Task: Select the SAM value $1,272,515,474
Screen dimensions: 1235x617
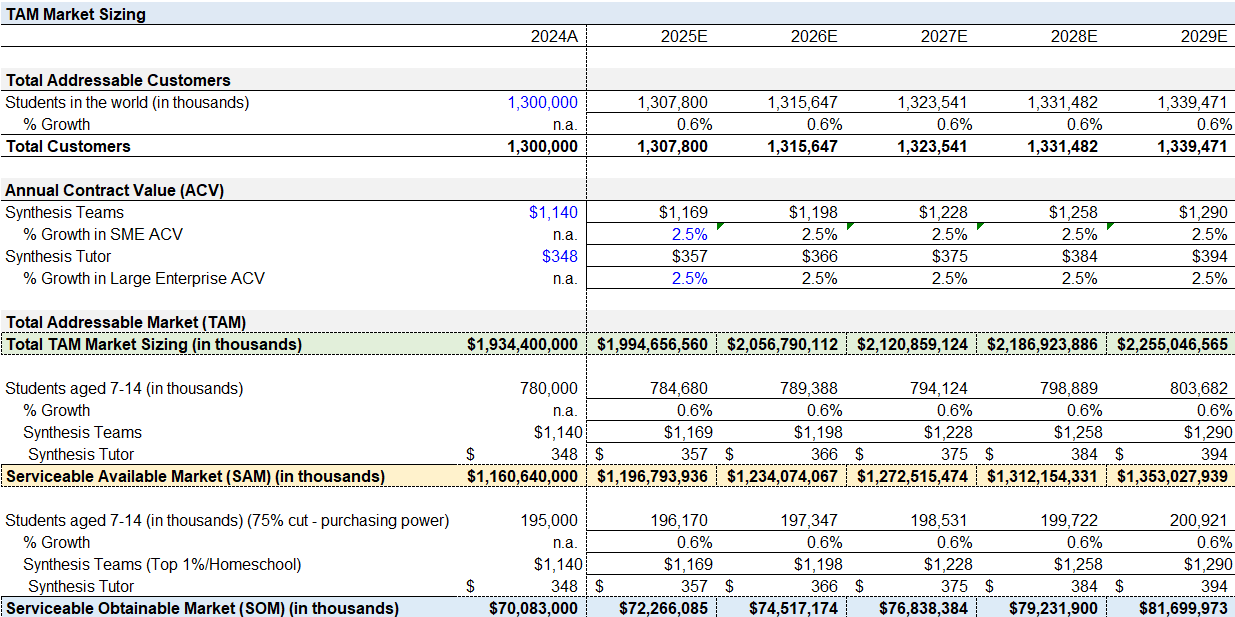Action: click(913, 476)
